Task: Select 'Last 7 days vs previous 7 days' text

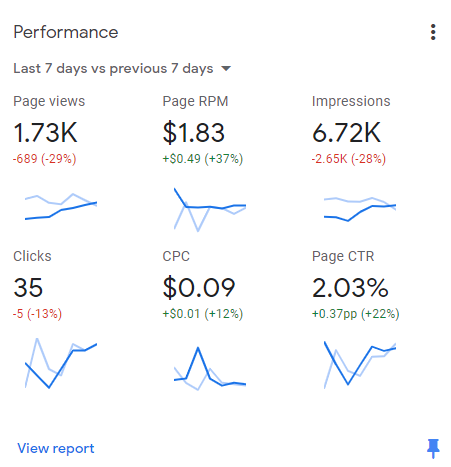Action: pyautogui.click(x=113, y=69)
